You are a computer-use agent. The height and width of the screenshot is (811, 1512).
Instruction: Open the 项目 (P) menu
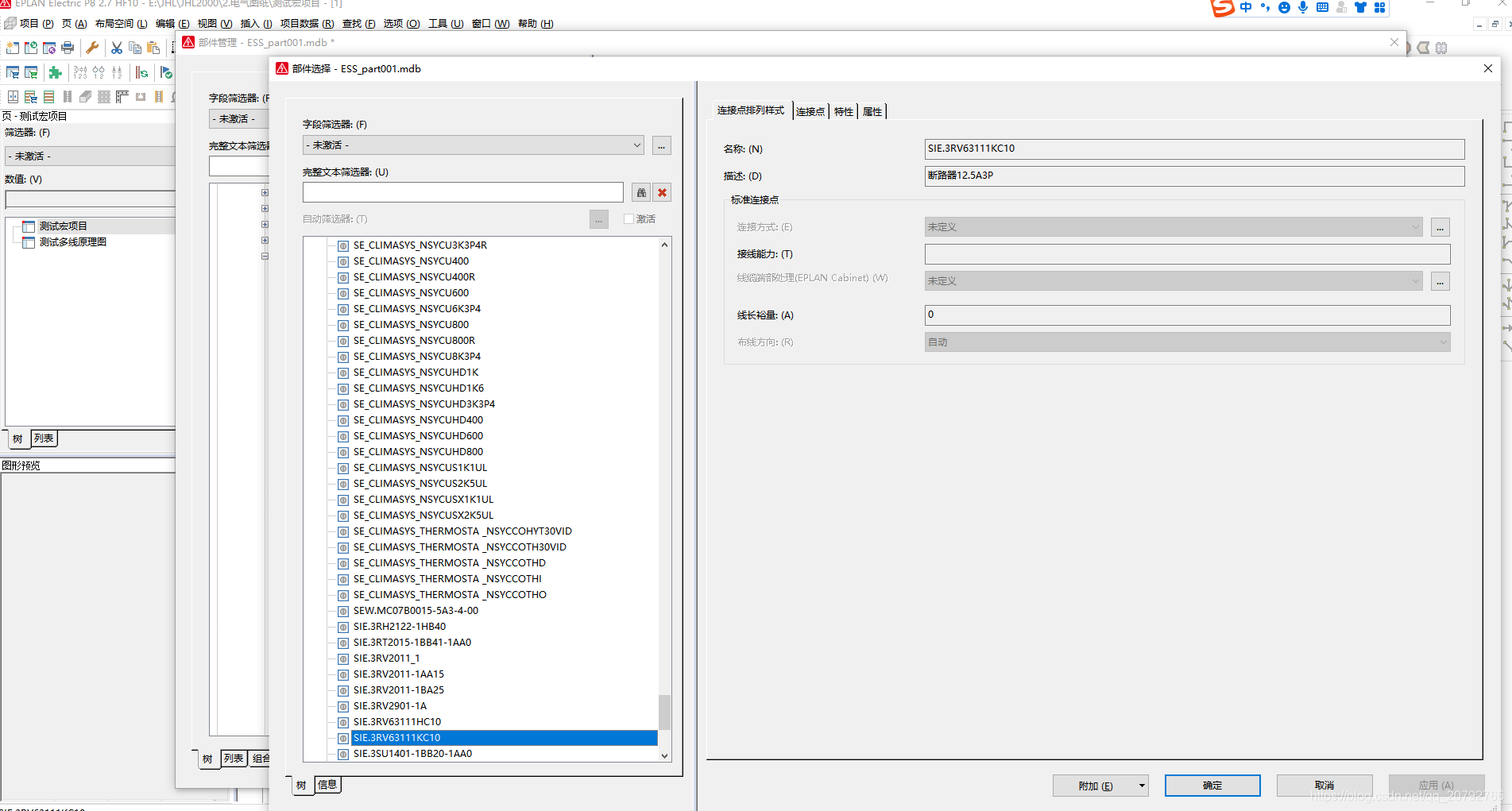click(36, 24)
